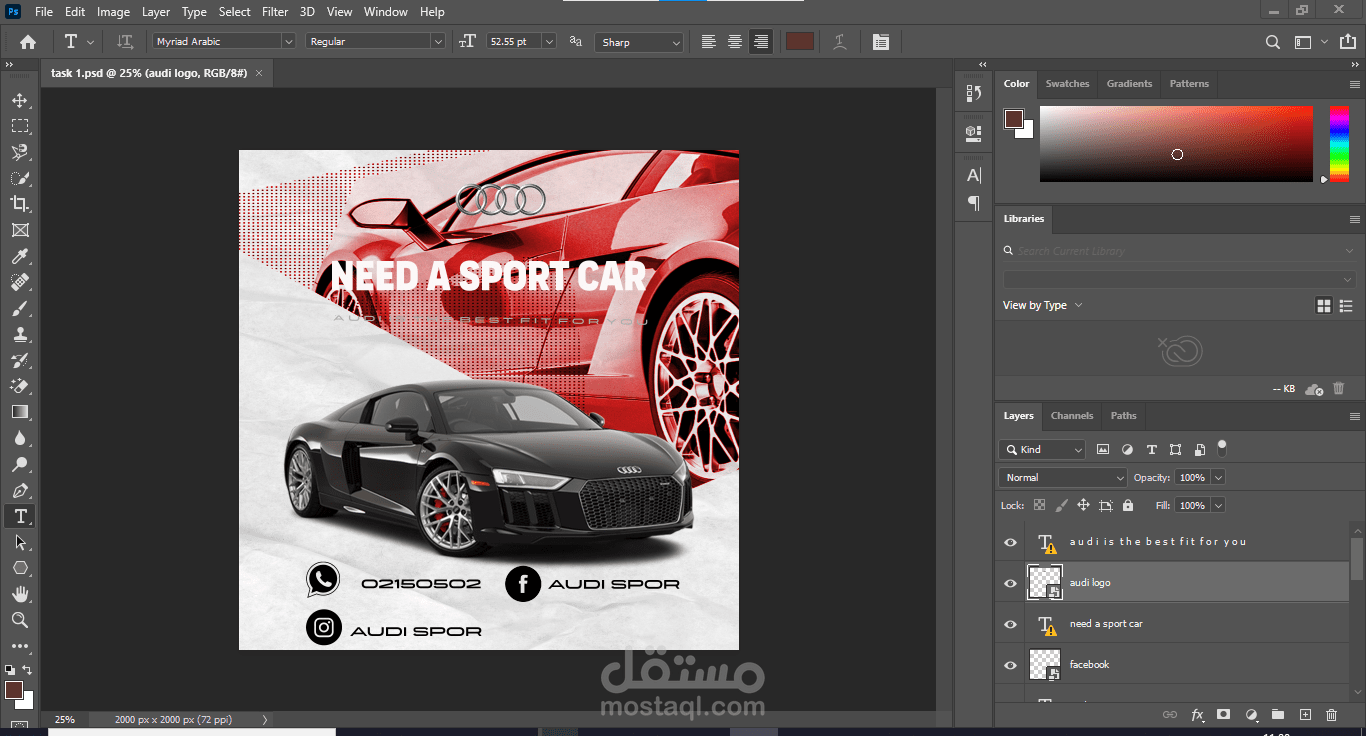The image size is (1366, 736).
Task: Click the text color swatch in options bar
Action: pyautogui.click(x=799, y=42)
